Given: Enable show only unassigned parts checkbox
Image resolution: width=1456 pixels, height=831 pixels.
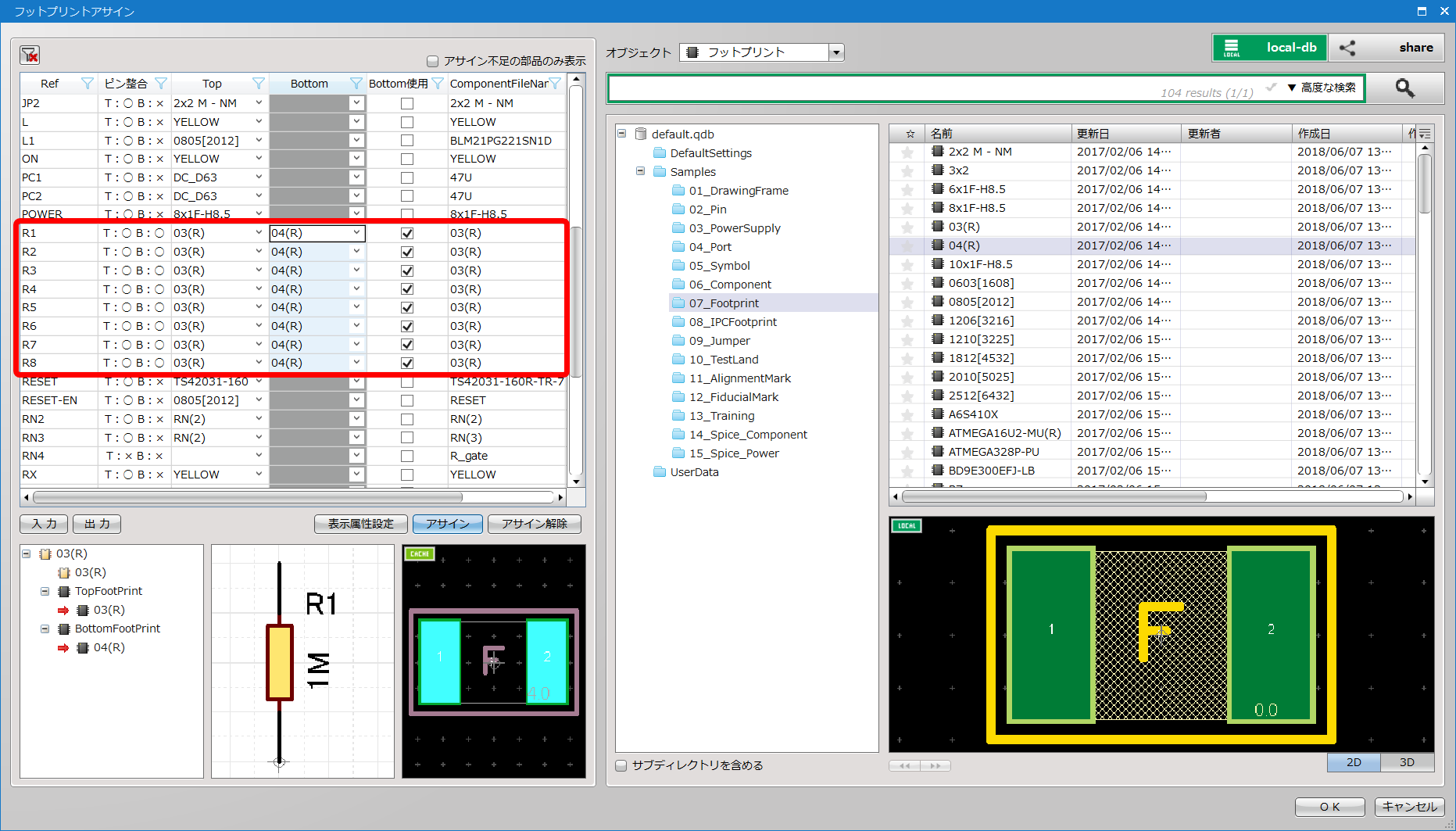Looking at the screenshot, I should (432, 61).
